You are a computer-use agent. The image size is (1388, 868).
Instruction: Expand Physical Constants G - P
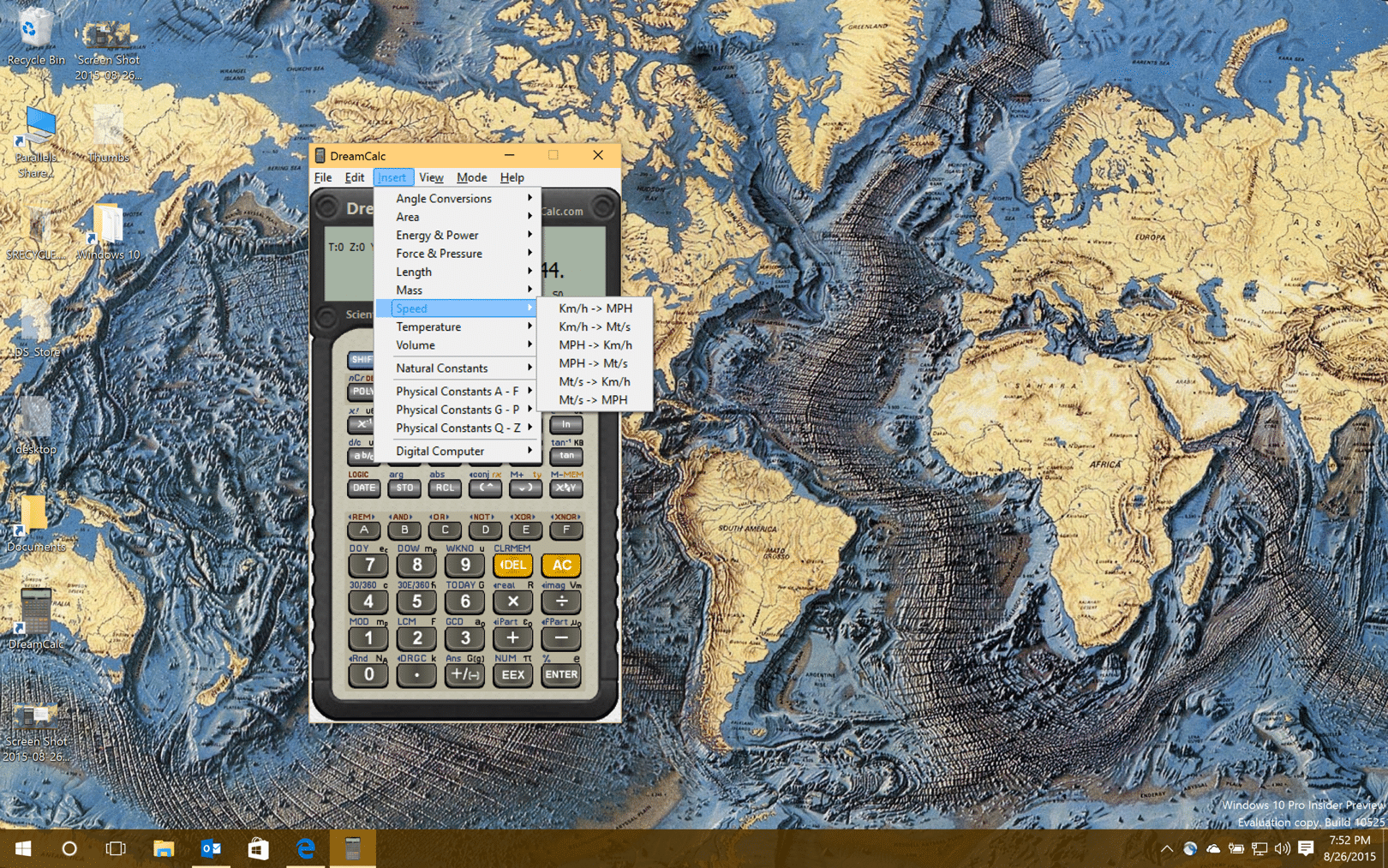pyautogui.click(x=457, y=410)
